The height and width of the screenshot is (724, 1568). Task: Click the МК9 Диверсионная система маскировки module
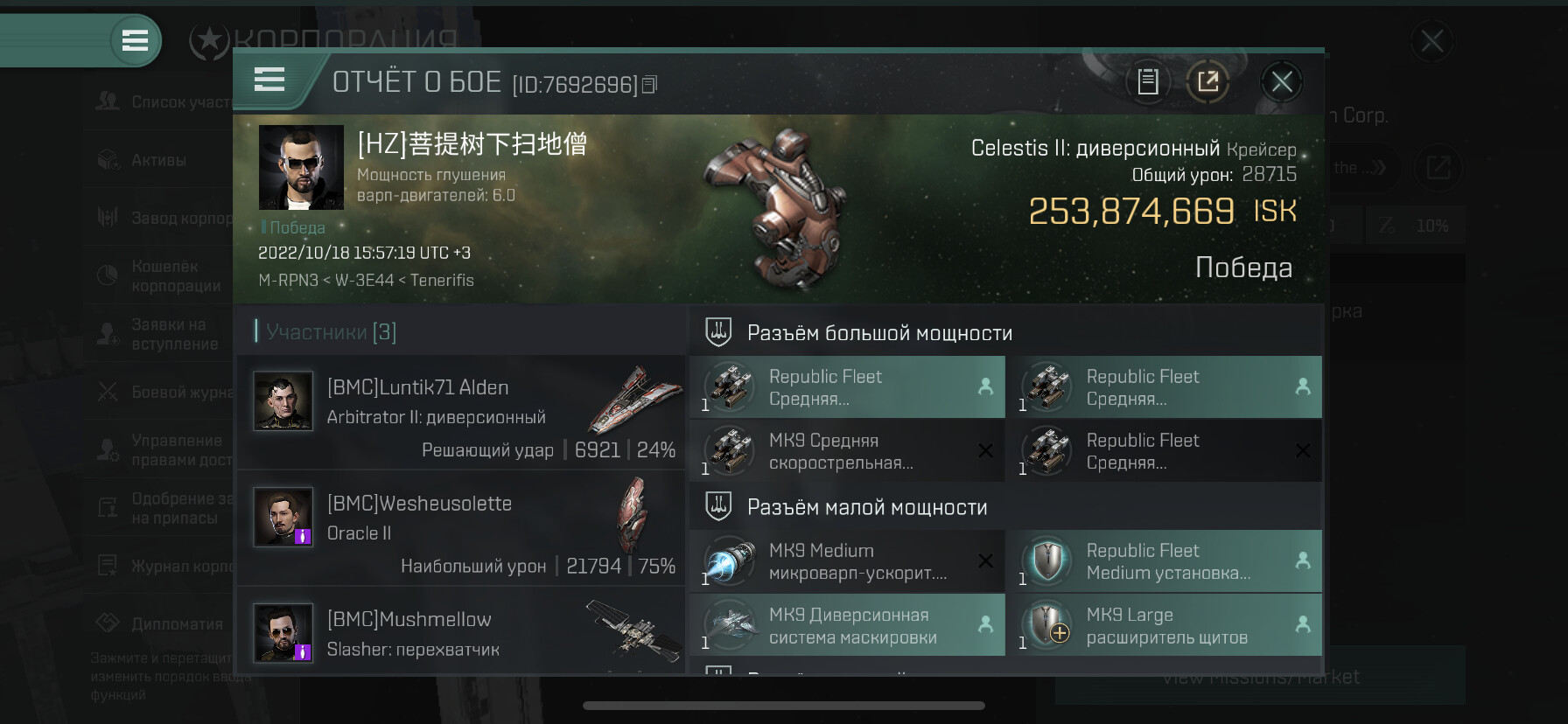(847, 626)
